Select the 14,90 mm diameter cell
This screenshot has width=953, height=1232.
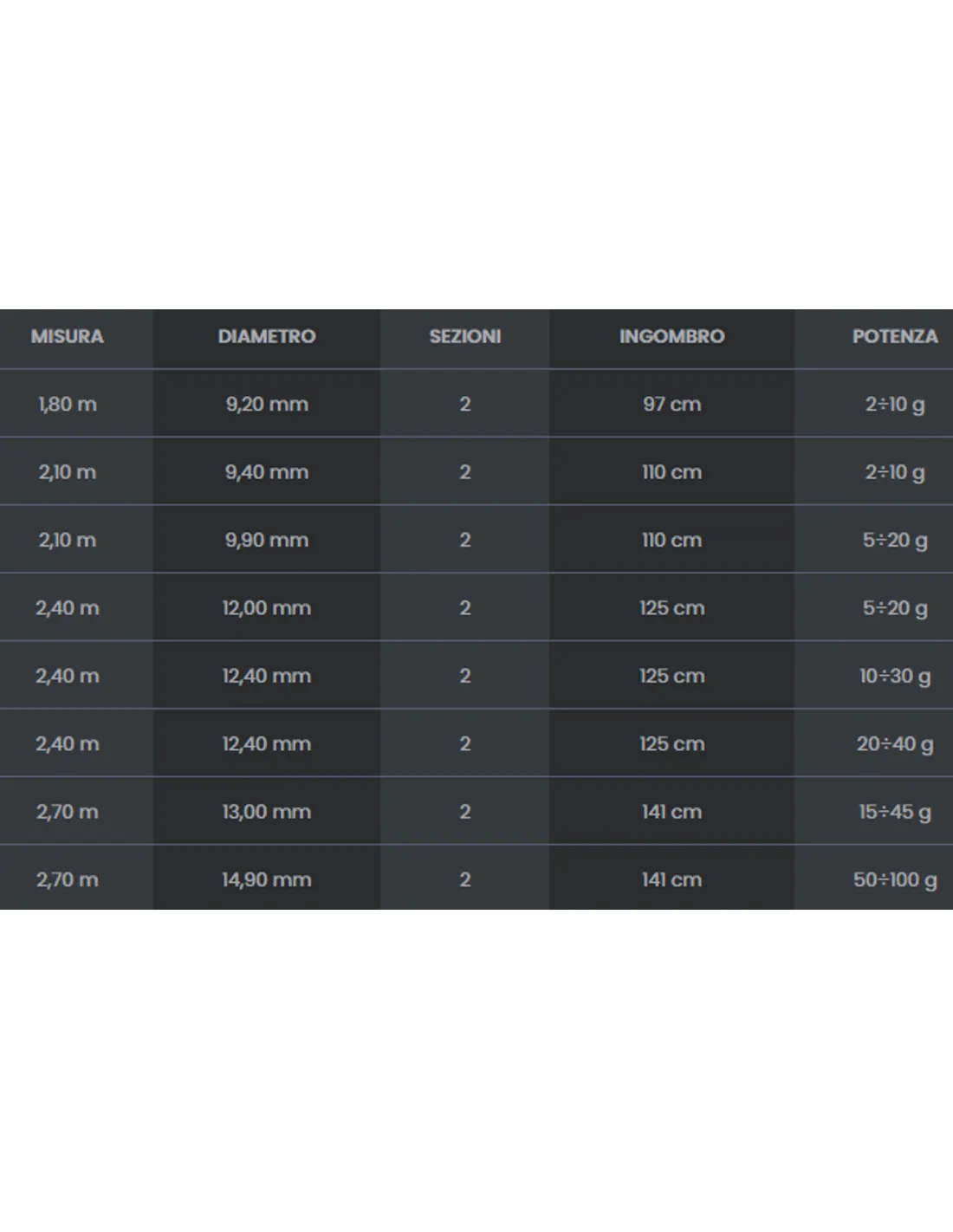click(x=267, y=880)
